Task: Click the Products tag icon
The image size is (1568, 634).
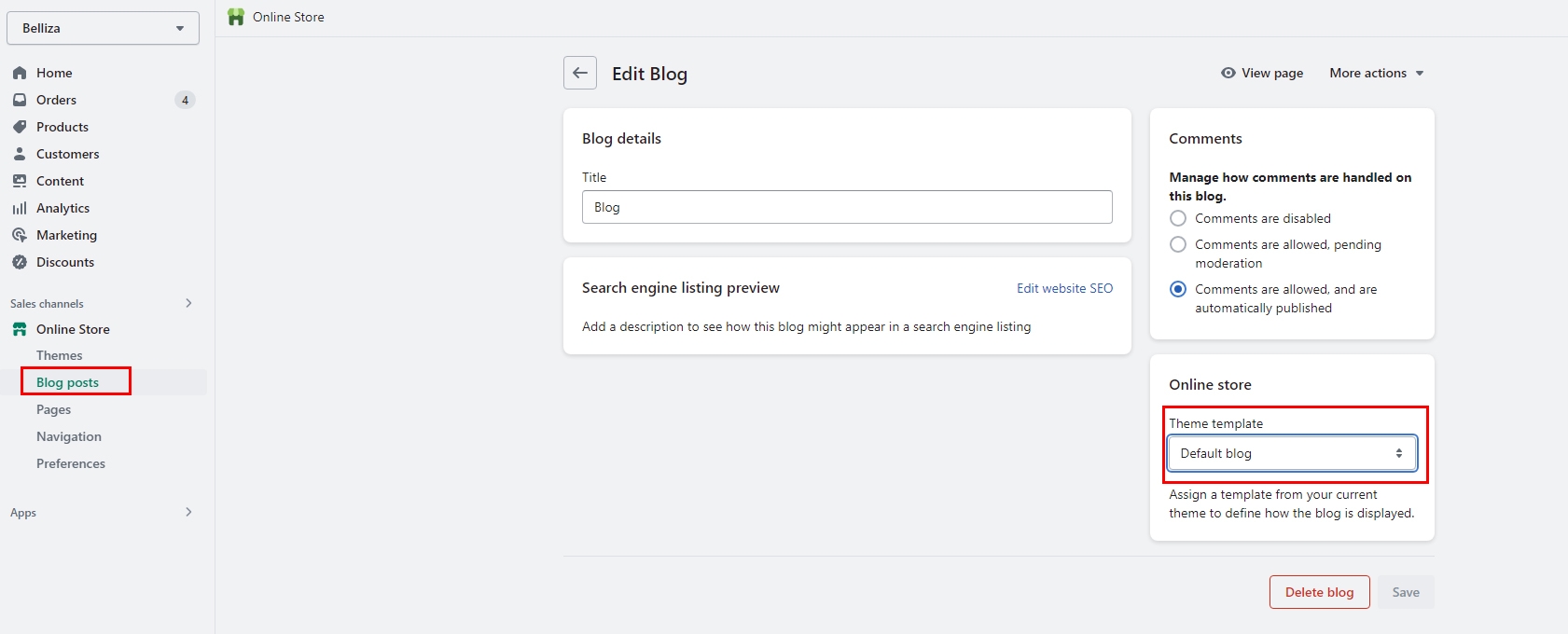Action: pos(20,127)
